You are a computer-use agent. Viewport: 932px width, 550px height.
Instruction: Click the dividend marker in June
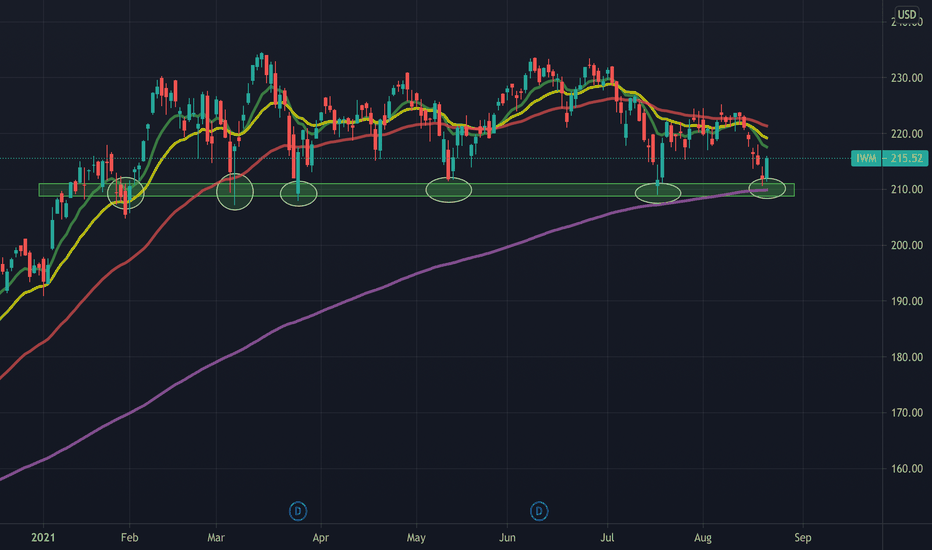point(539,511)
